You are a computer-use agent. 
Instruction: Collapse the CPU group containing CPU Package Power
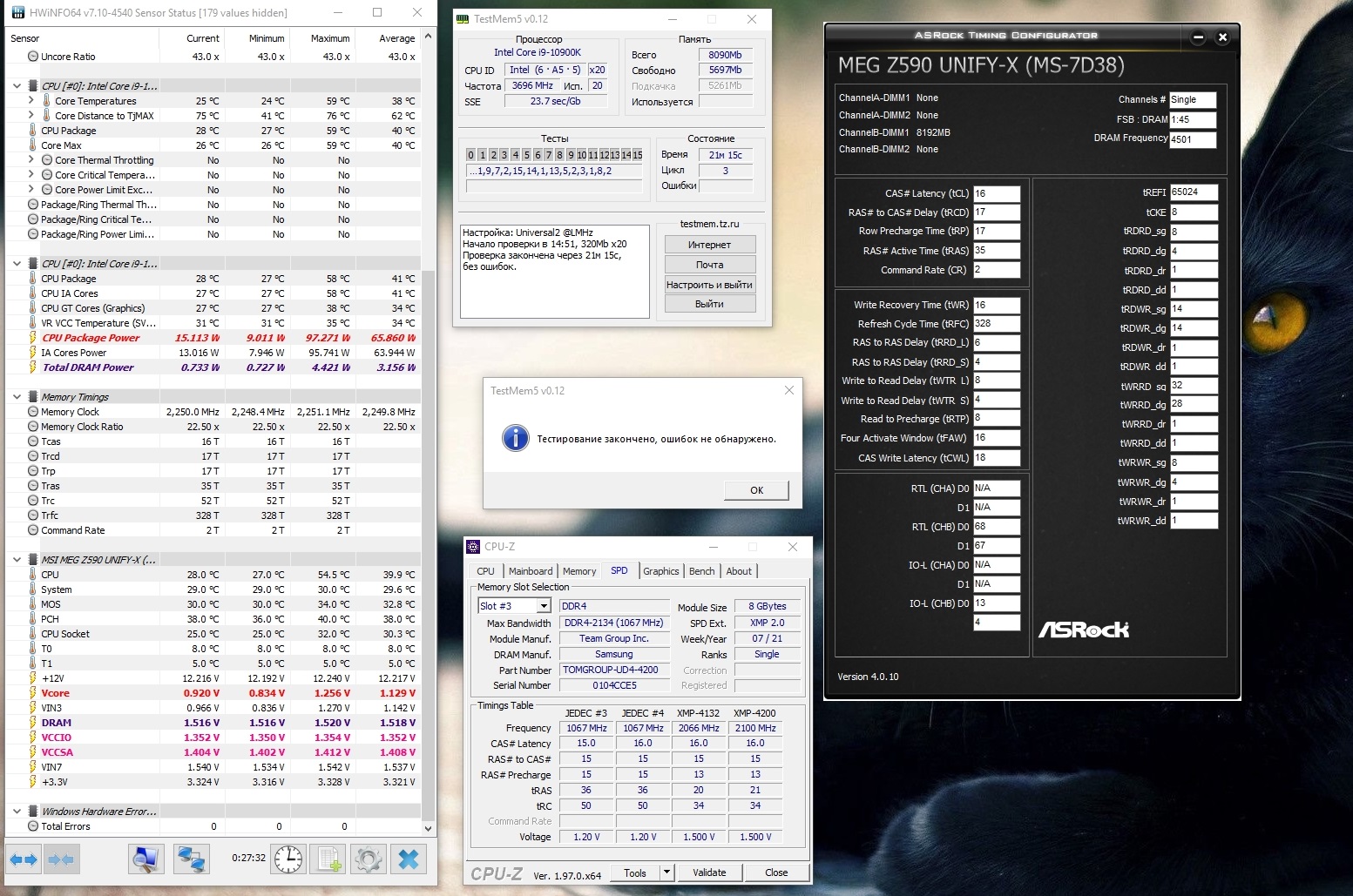17,264
